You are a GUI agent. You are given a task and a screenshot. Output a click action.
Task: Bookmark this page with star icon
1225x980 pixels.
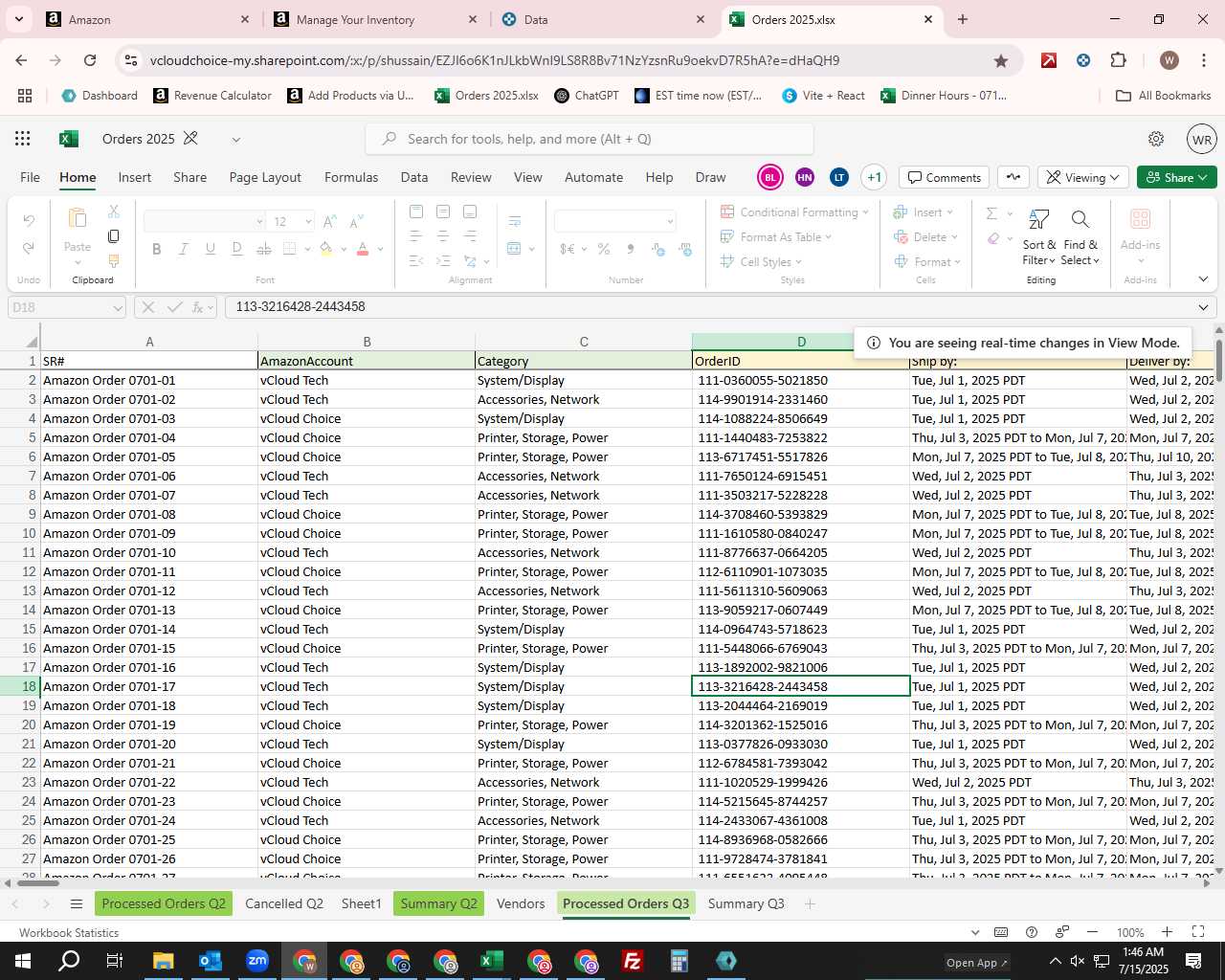pos(1001,60)
